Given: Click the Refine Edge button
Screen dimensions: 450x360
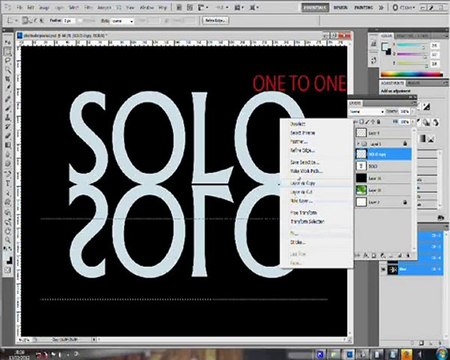Looking at the screenshot, I should pos(215,21).
